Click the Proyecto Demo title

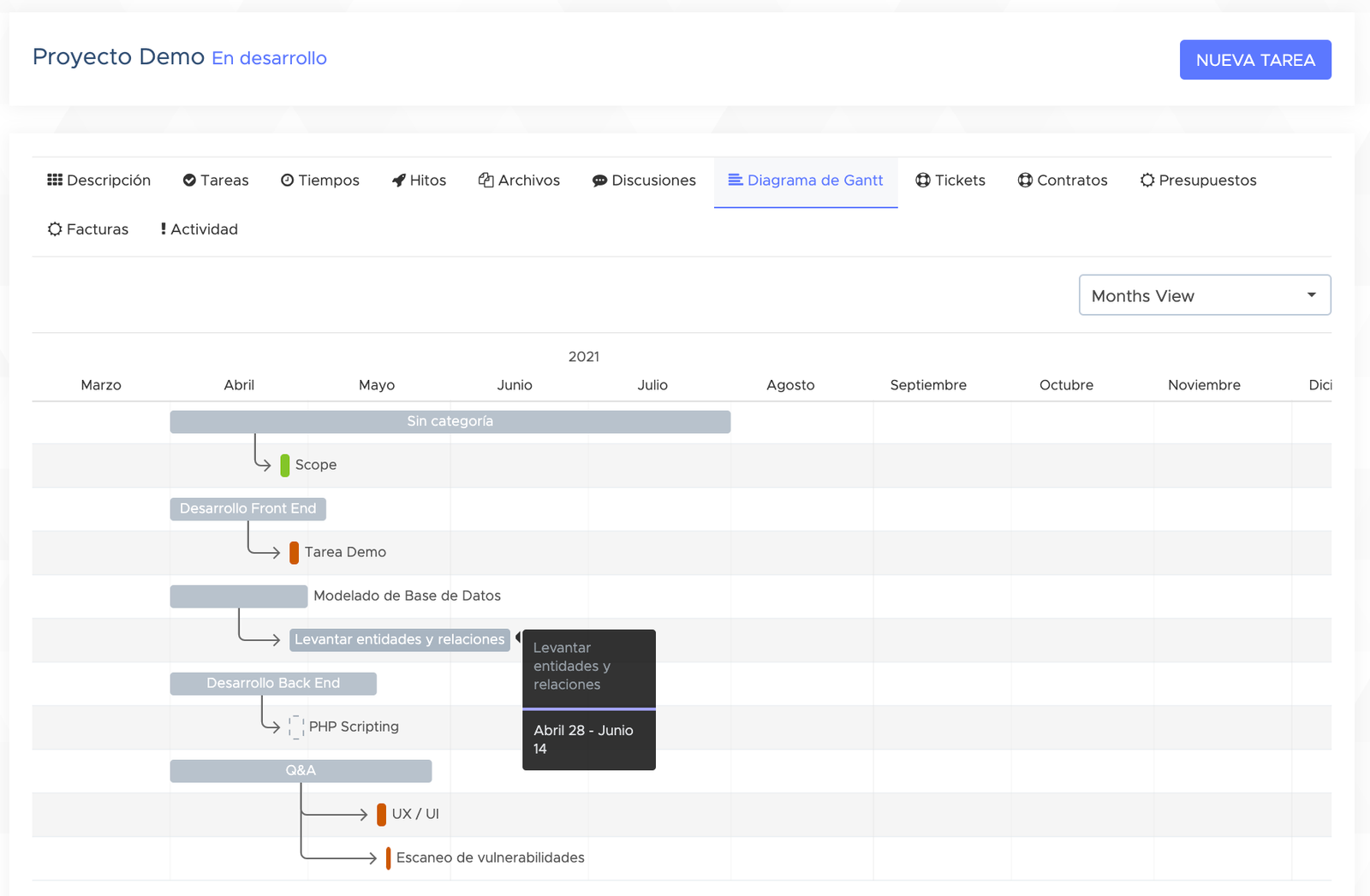coord(118,56)
